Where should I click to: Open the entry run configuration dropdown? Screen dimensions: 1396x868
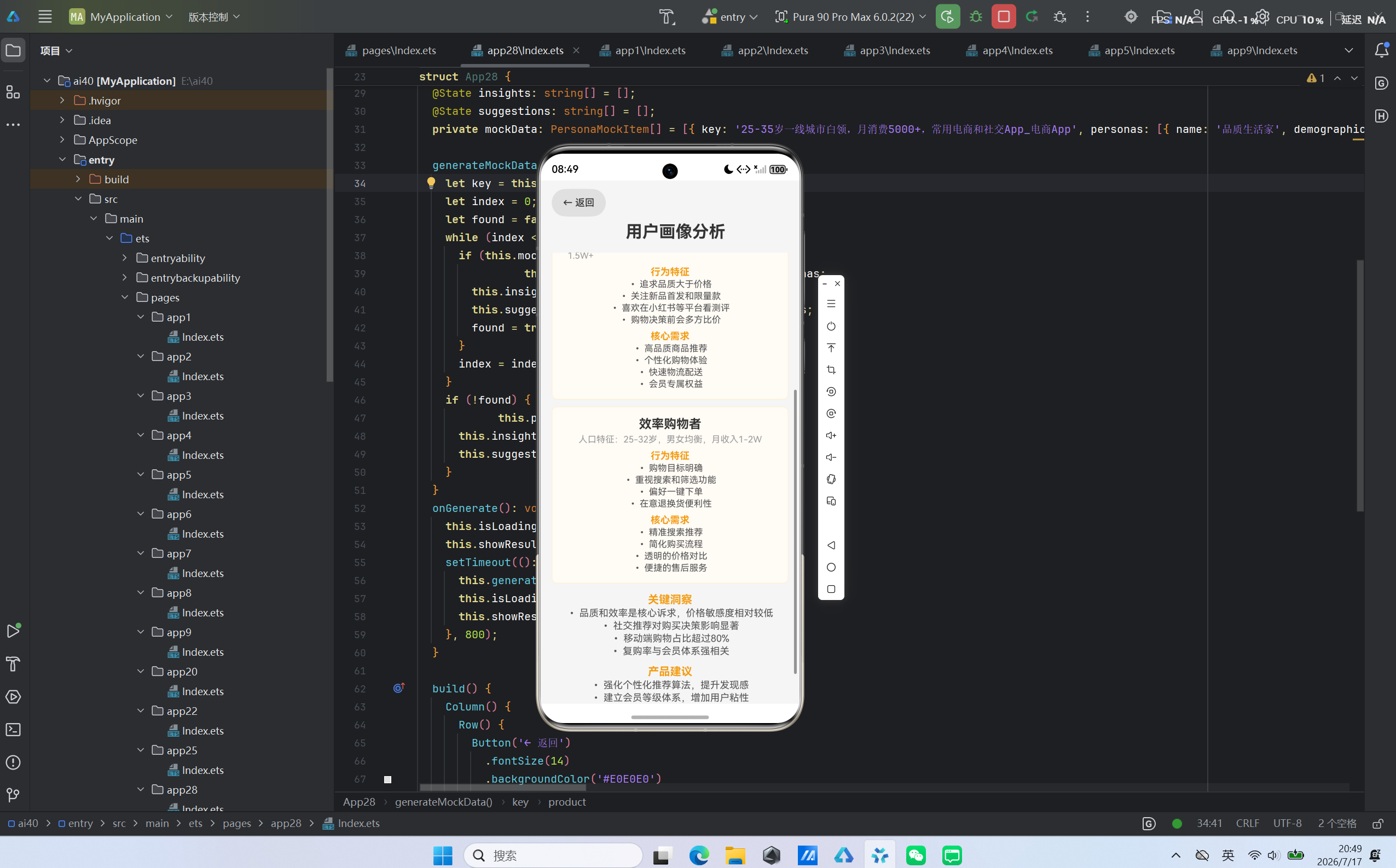click(729, 16)
